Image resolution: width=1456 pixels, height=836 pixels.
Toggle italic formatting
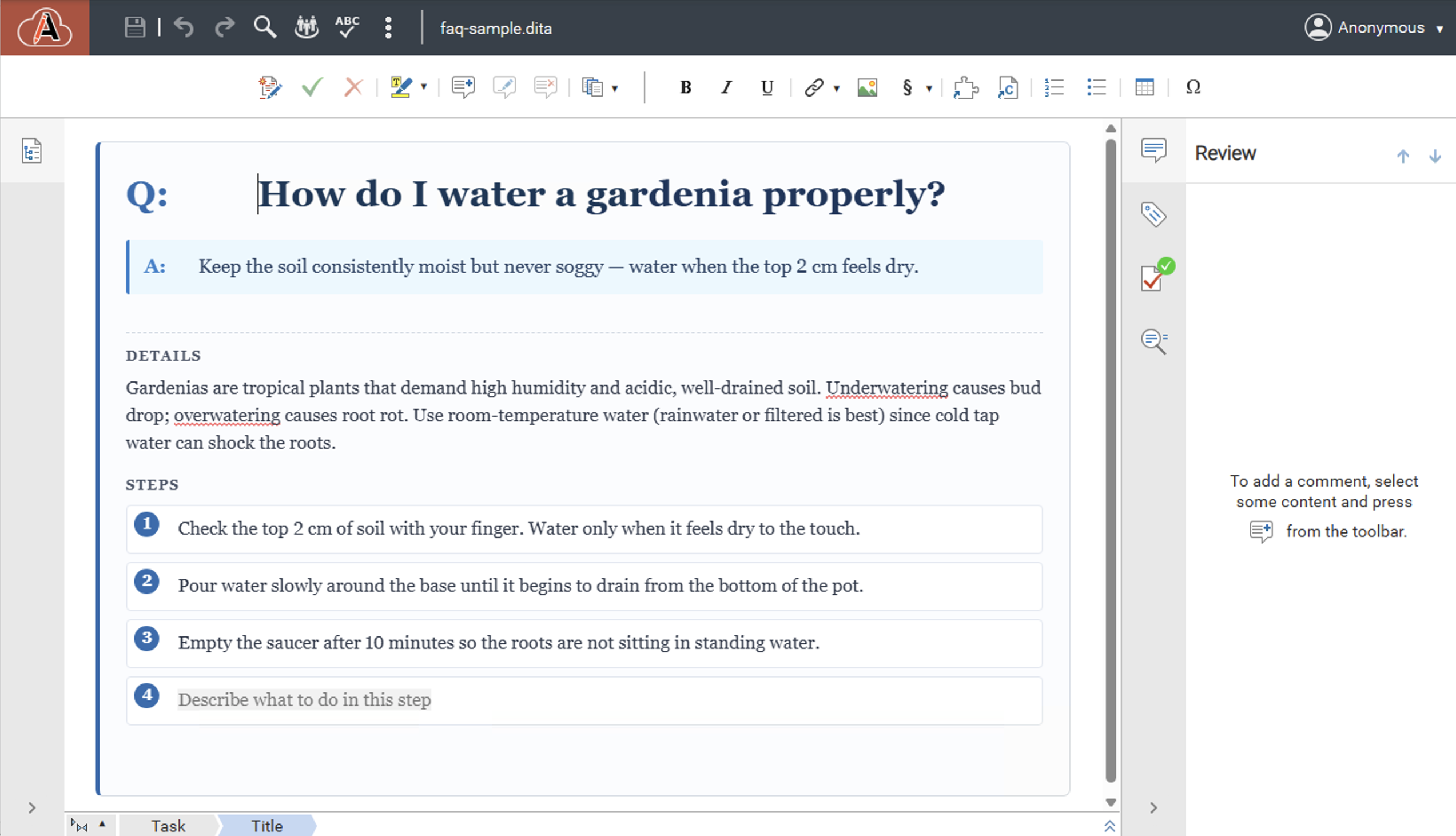726,88
